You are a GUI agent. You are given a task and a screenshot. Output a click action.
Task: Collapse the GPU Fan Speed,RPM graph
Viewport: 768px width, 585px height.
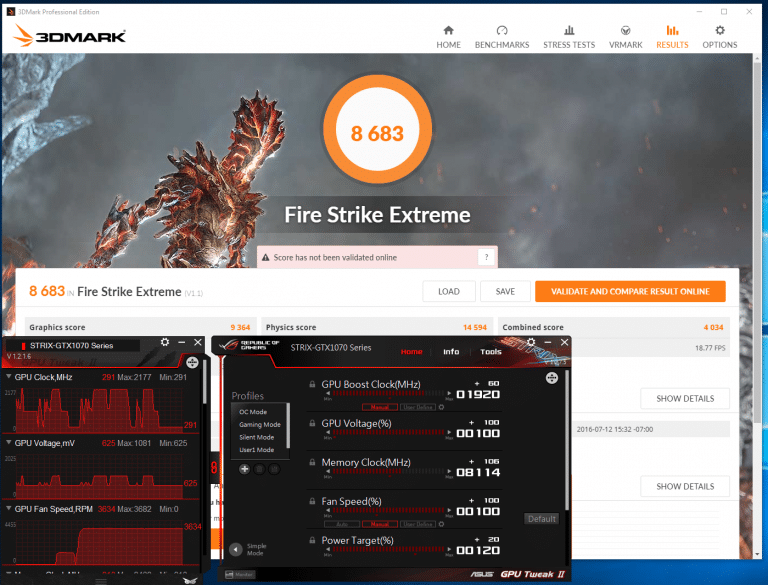pos(8,509)
